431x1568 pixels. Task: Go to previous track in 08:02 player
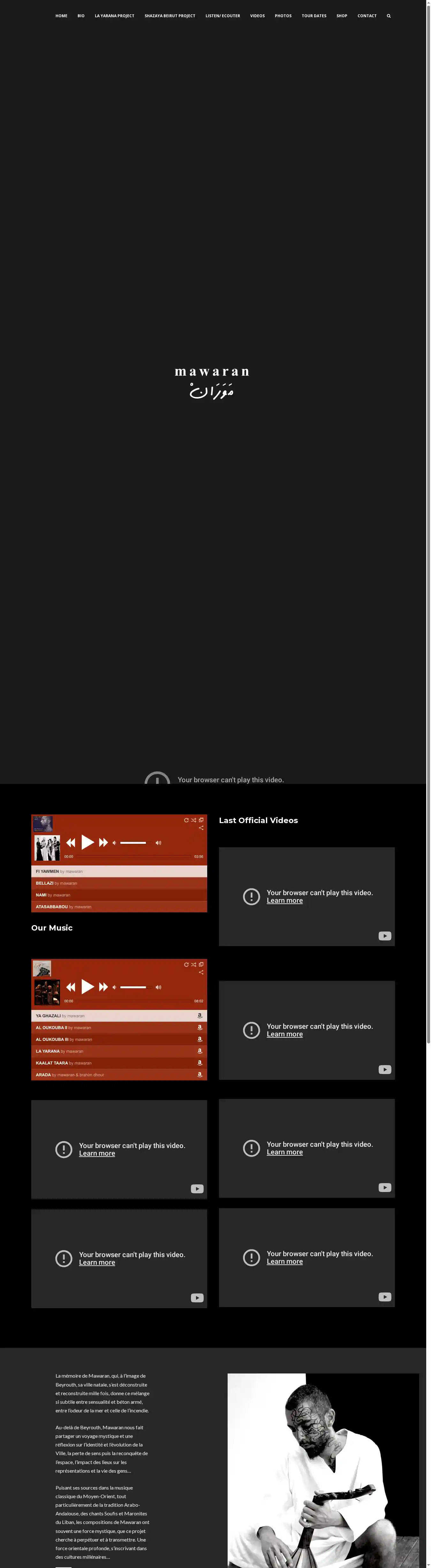pos(71,987)
